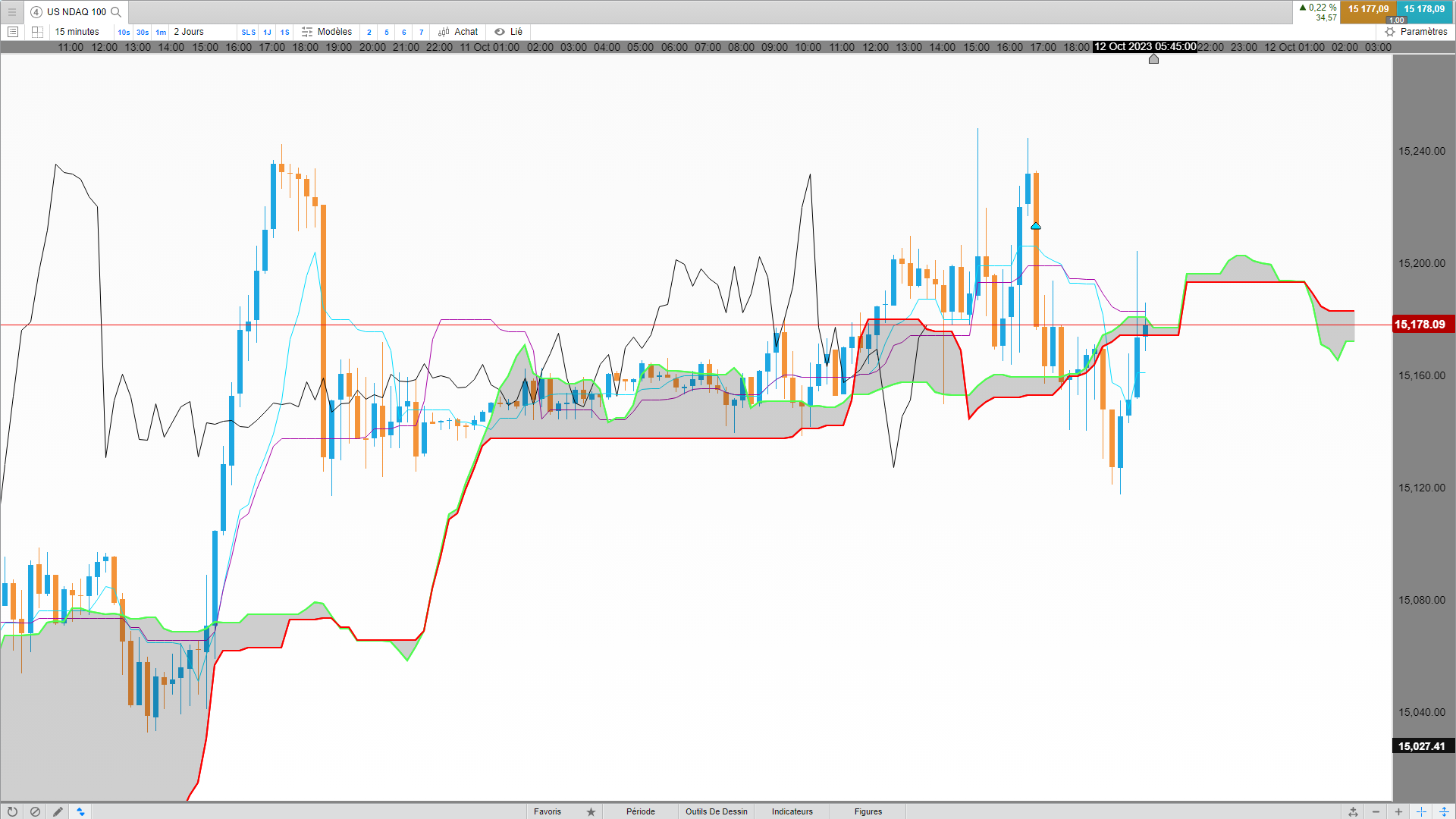The height and width of the screenshot is (819, 1456).
Task: Open the hamburger menu icon
Action: [11, 11]
